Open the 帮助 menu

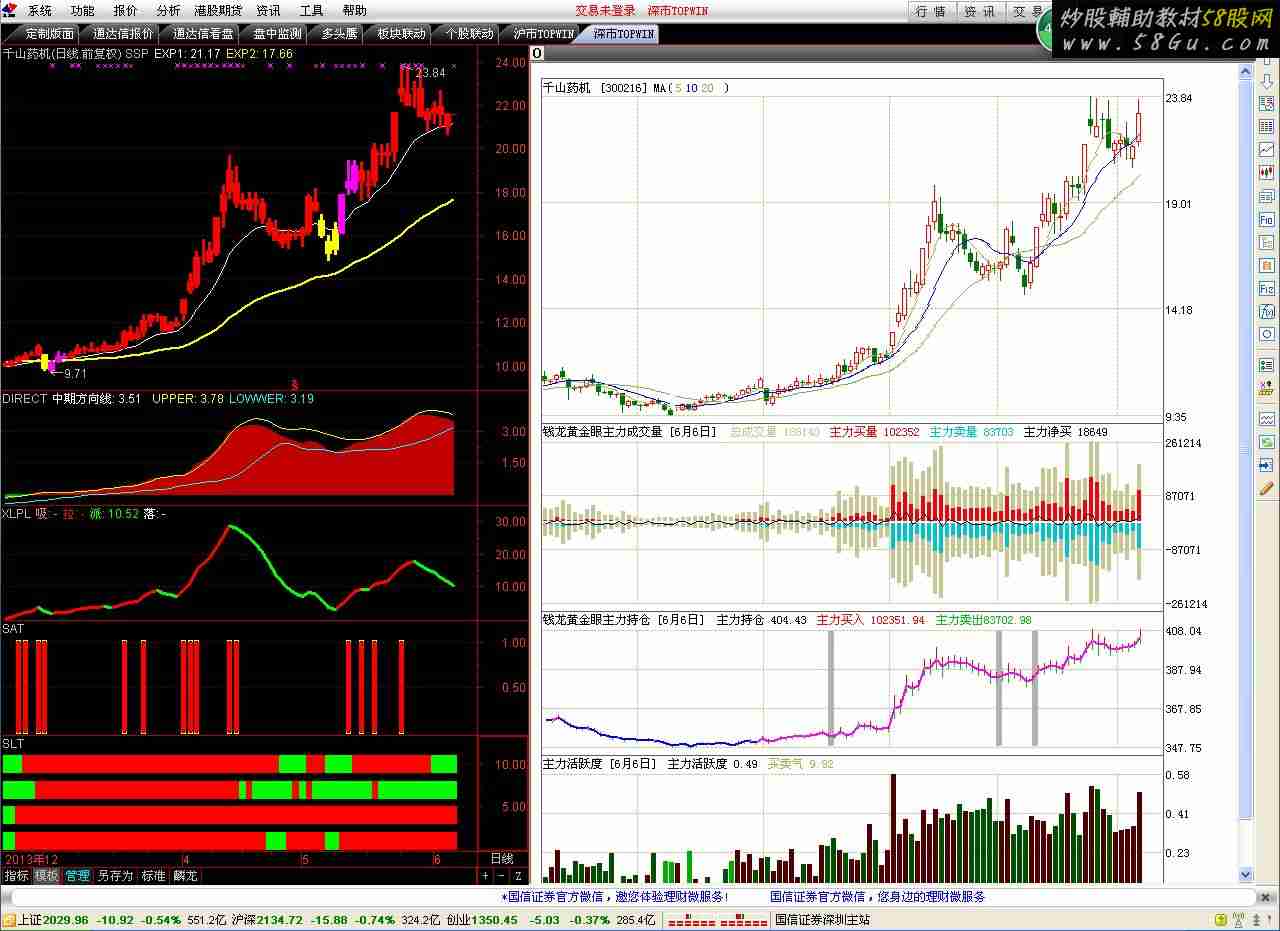coord(354,11)
